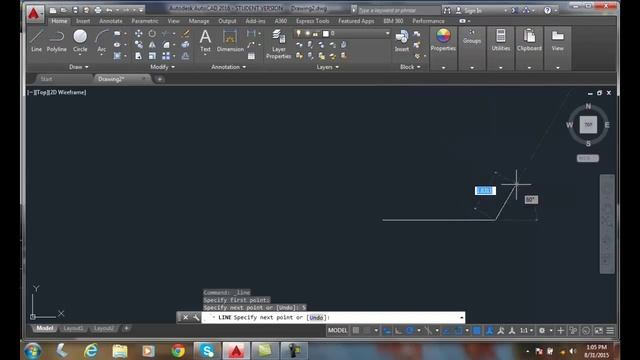Click the Stretch tool icon
This screenshot has height=360, width=640.
click(139, 56)
